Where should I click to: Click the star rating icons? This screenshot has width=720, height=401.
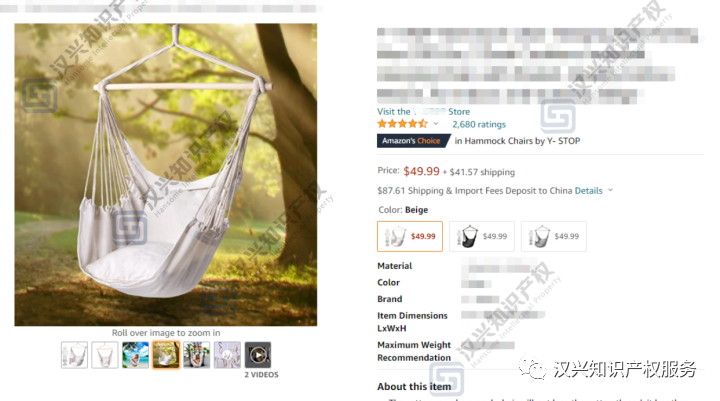[402, 124]
